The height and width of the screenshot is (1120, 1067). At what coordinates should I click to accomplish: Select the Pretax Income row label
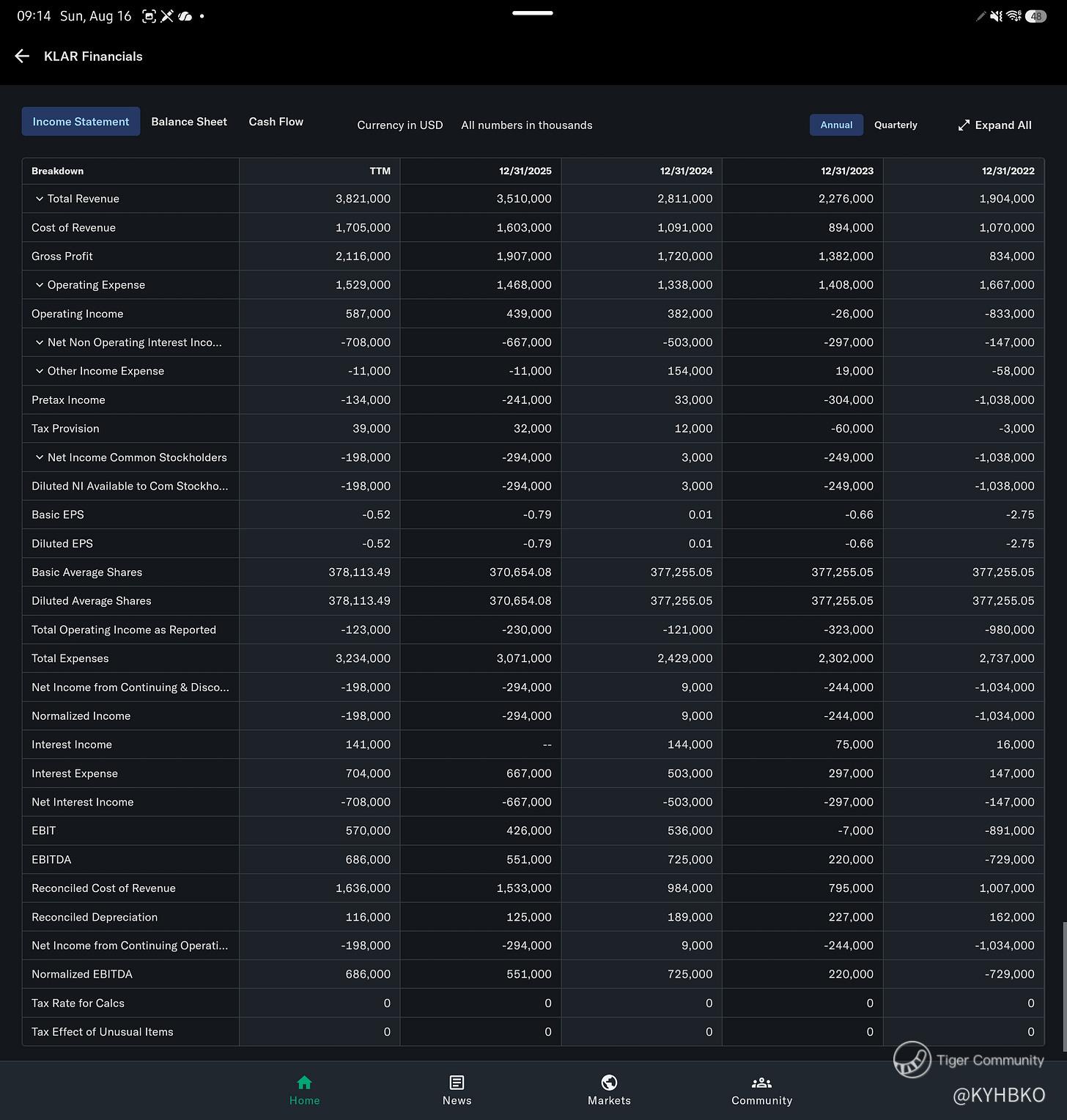pos(68,399)
